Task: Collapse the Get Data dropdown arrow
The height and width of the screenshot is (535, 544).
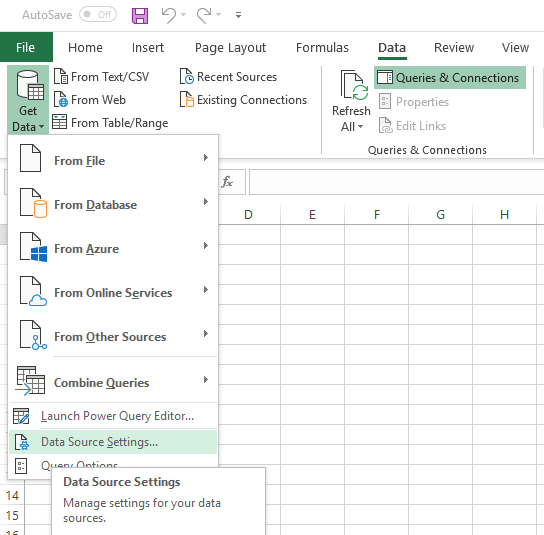Action: tap(42, 127)
